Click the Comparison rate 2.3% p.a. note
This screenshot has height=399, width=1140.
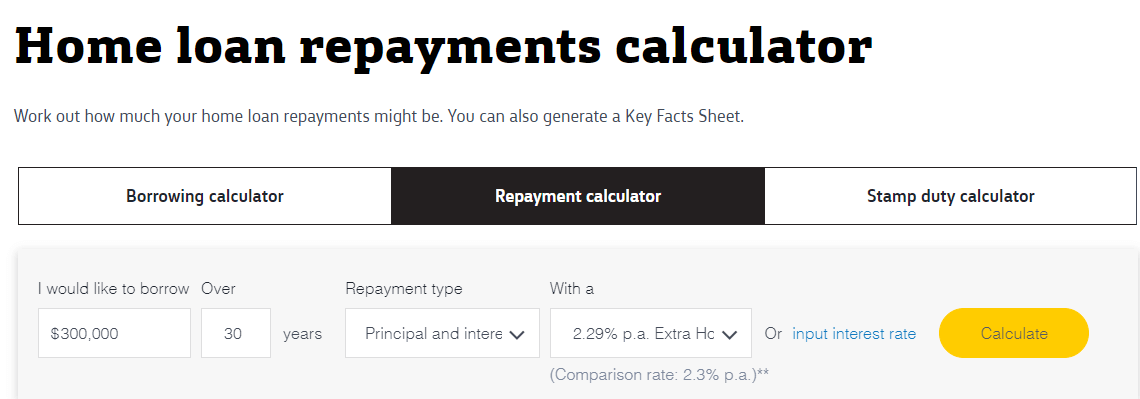[659, 374]
